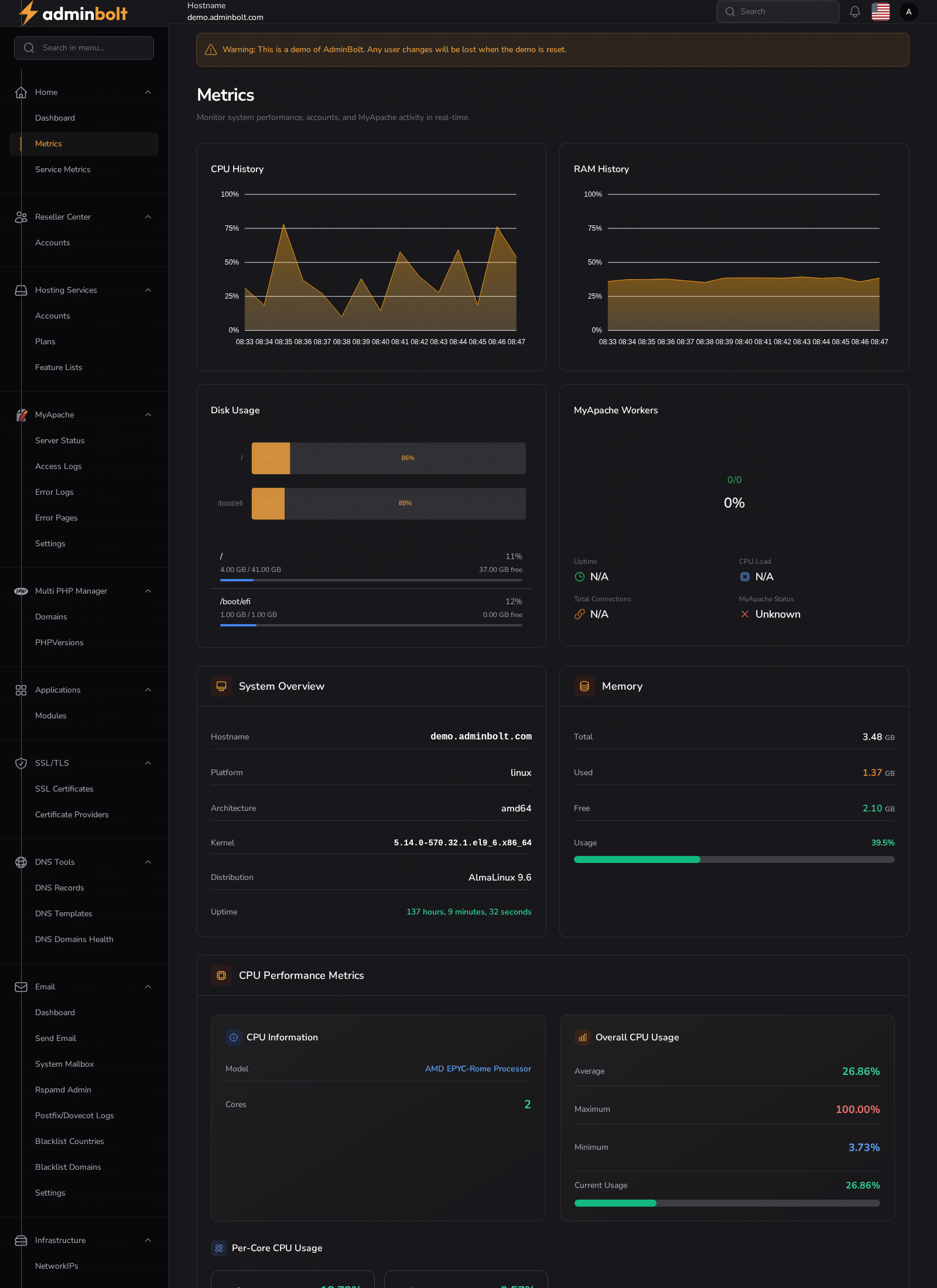The height and width of the screenshot is (1288, 937).
Task: Open SSL Certificates
Action: pos(84,789)
